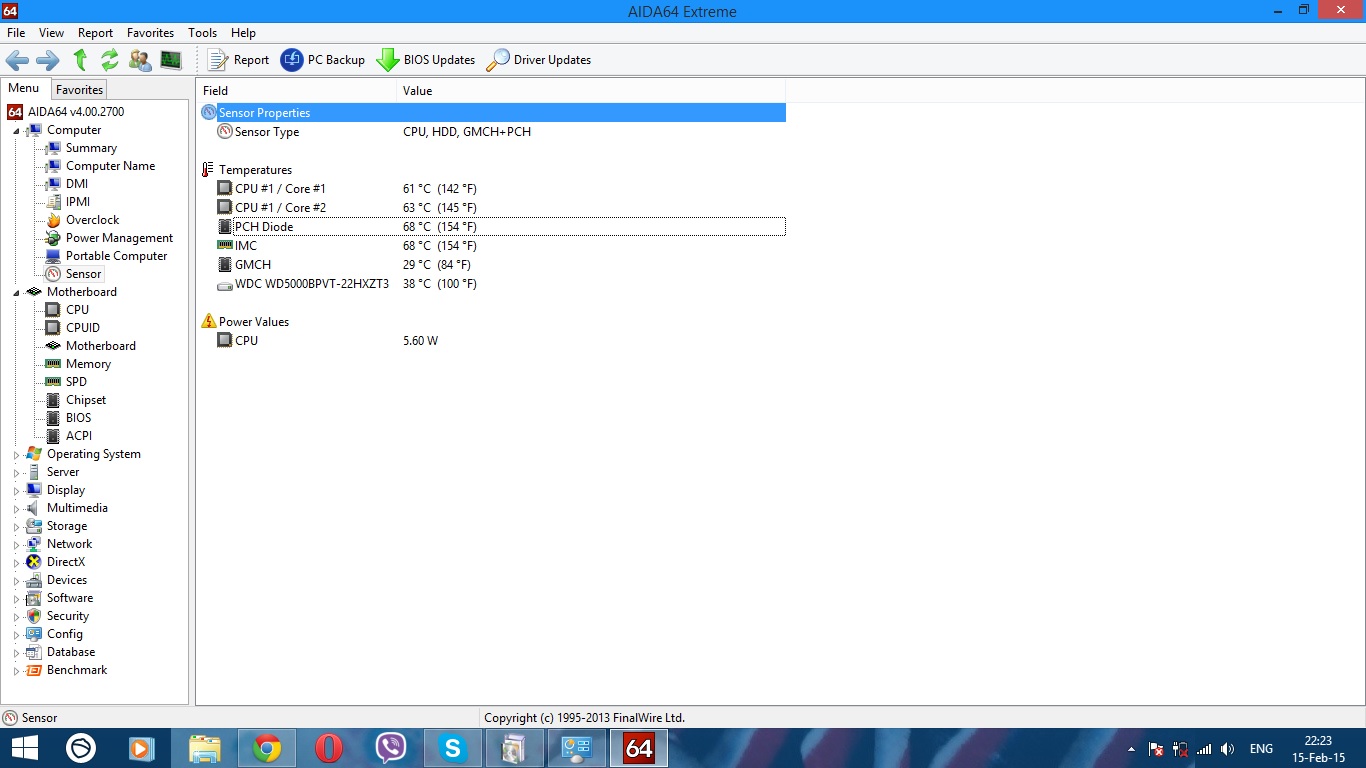The width and height of the screenshot is (1366, 768).
Task: Go back using the blue left arrow
Action: [17, 60]
